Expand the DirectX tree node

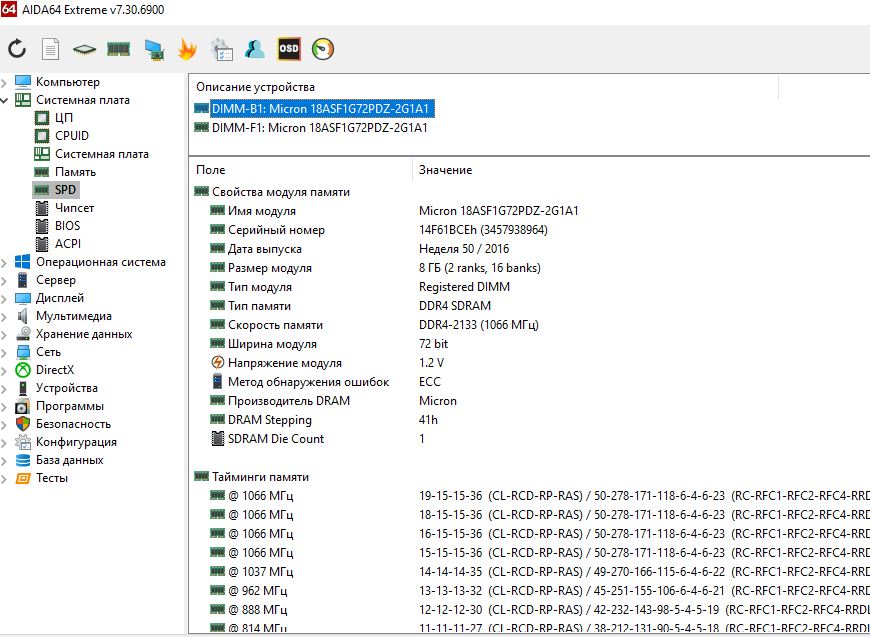click(x=4, y=370)
